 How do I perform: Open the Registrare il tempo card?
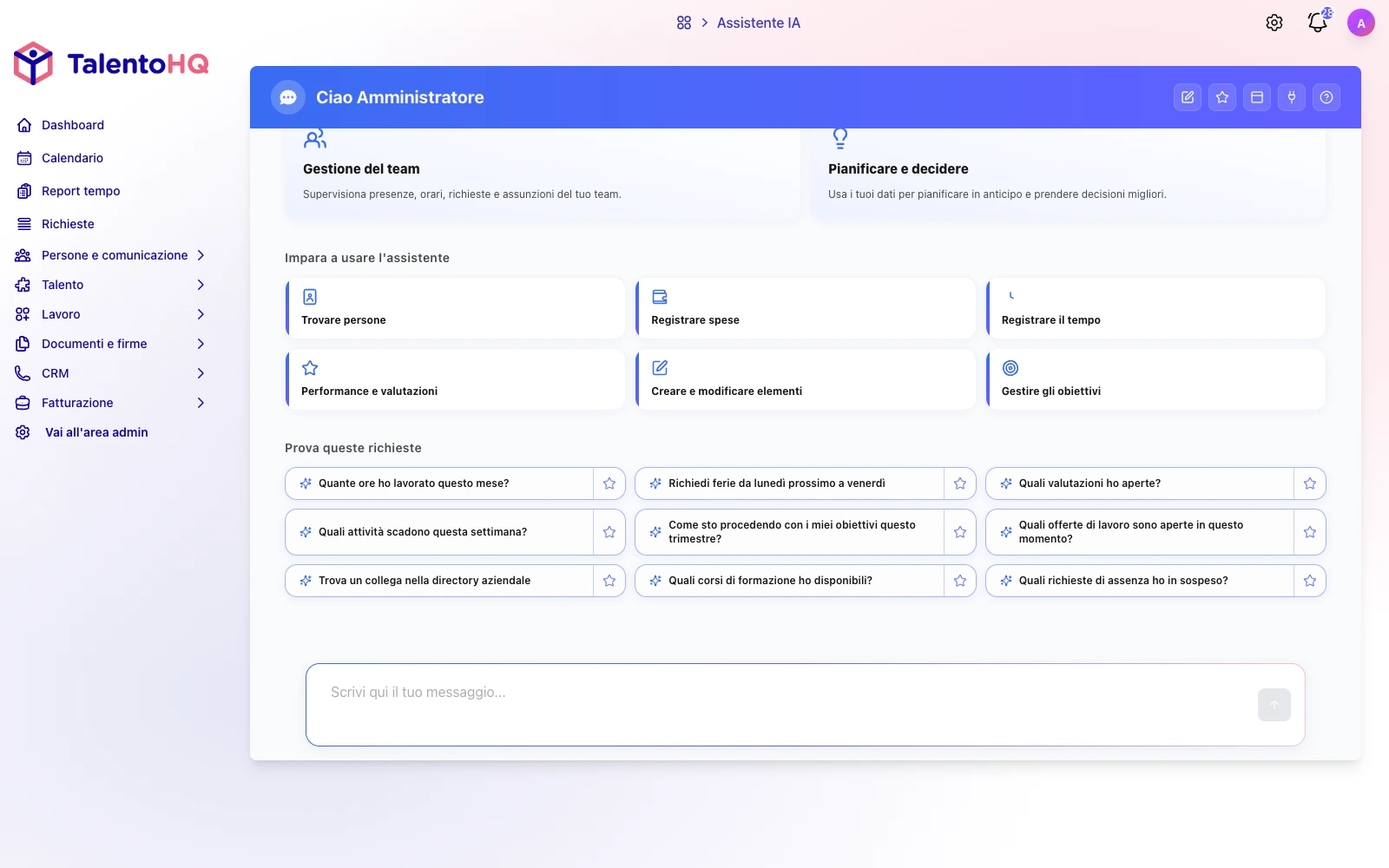[1155, 308]
